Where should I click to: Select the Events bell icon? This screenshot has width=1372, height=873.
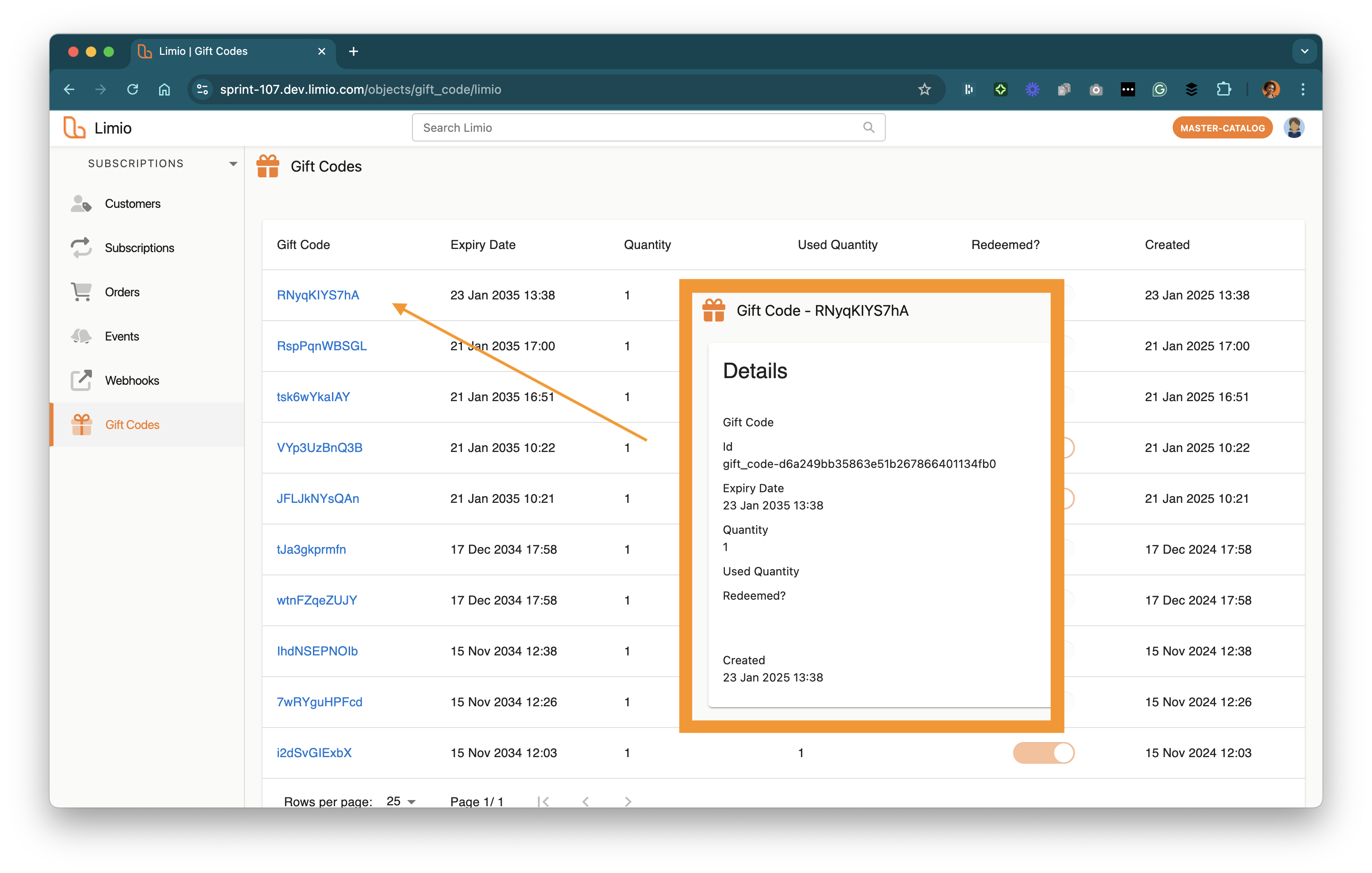(81, 337)
